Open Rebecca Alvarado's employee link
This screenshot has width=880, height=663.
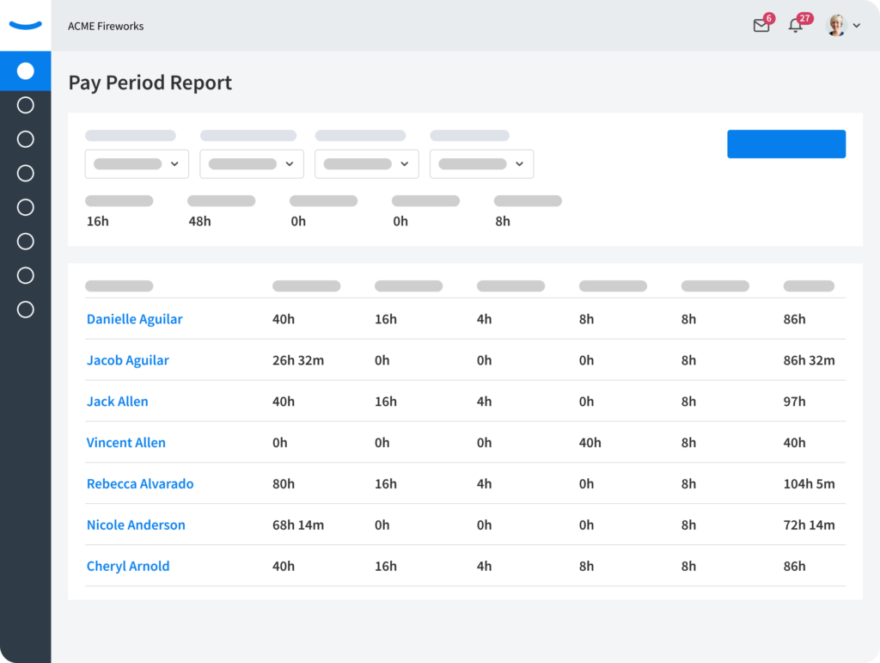click(140, 484)
